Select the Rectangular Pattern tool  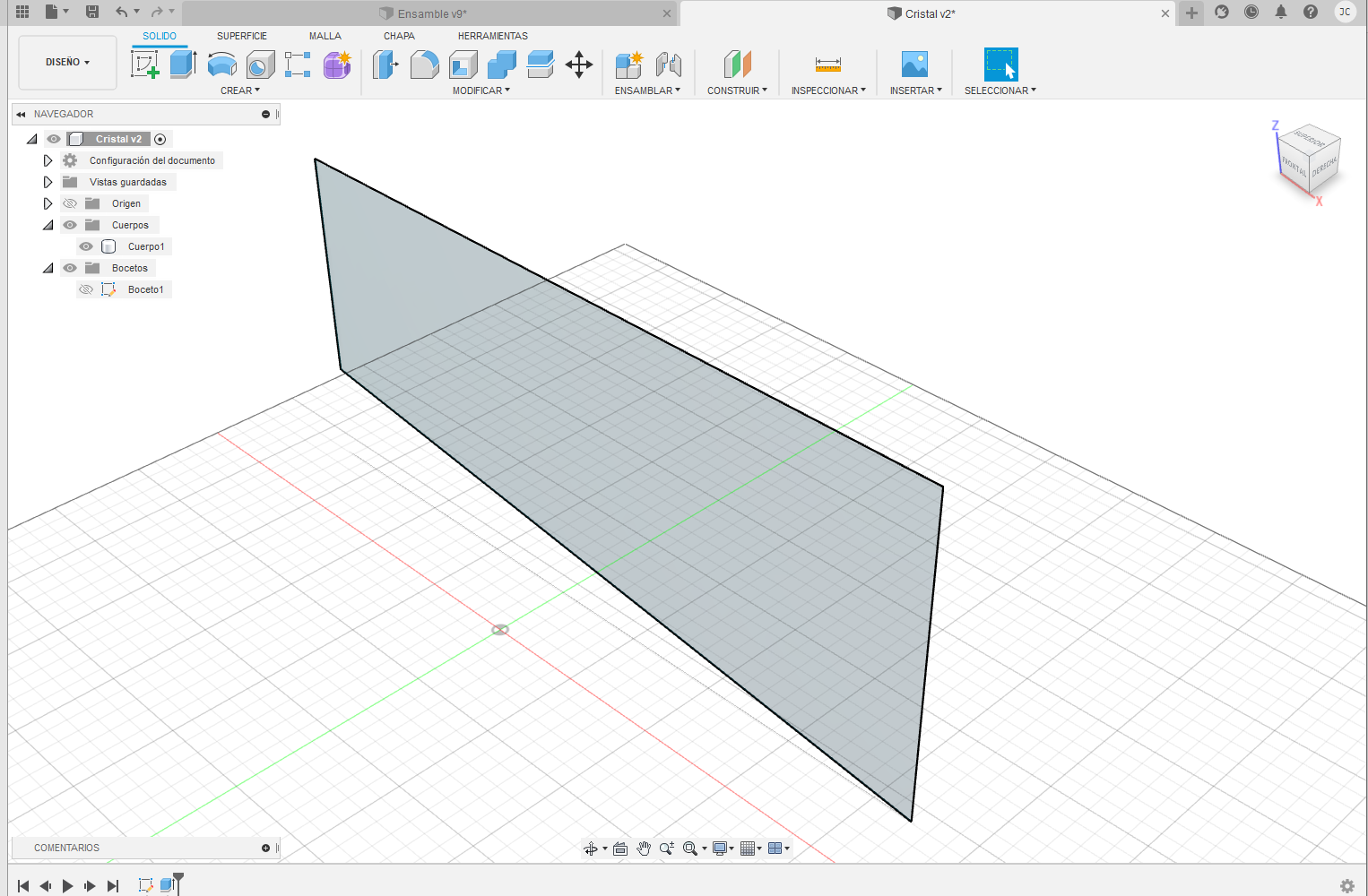click(298, 65)
